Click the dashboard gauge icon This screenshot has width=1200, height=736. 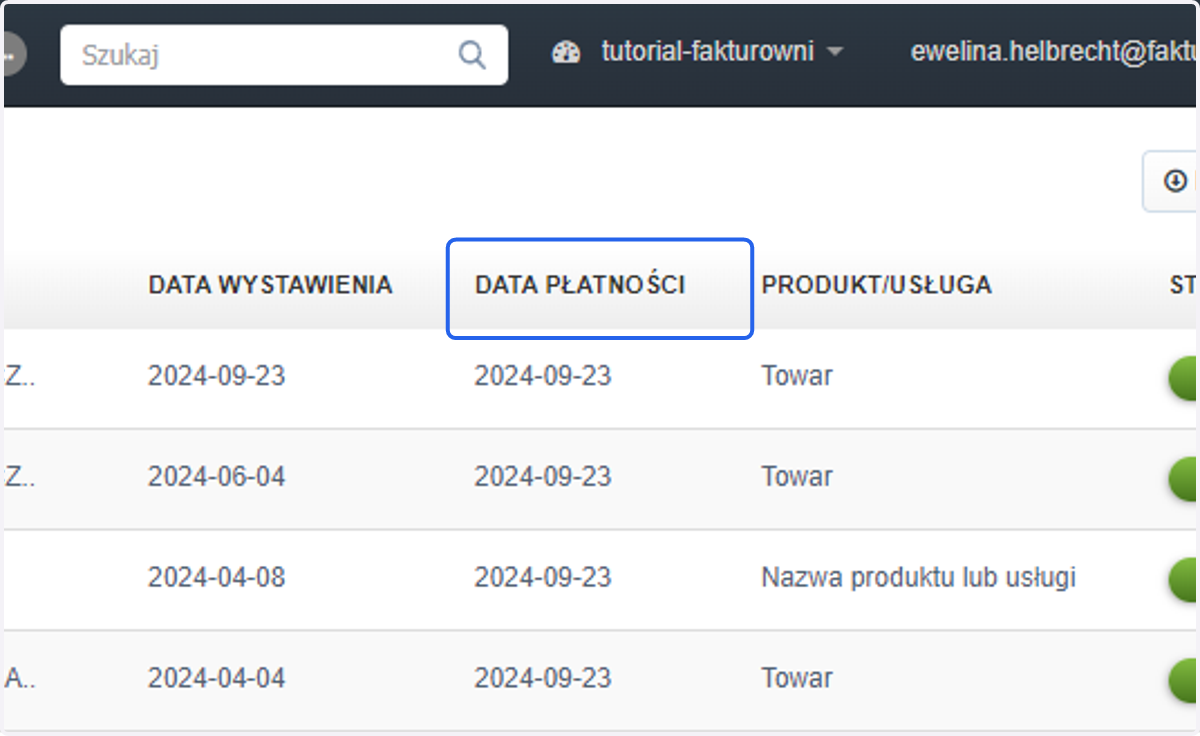566,52
